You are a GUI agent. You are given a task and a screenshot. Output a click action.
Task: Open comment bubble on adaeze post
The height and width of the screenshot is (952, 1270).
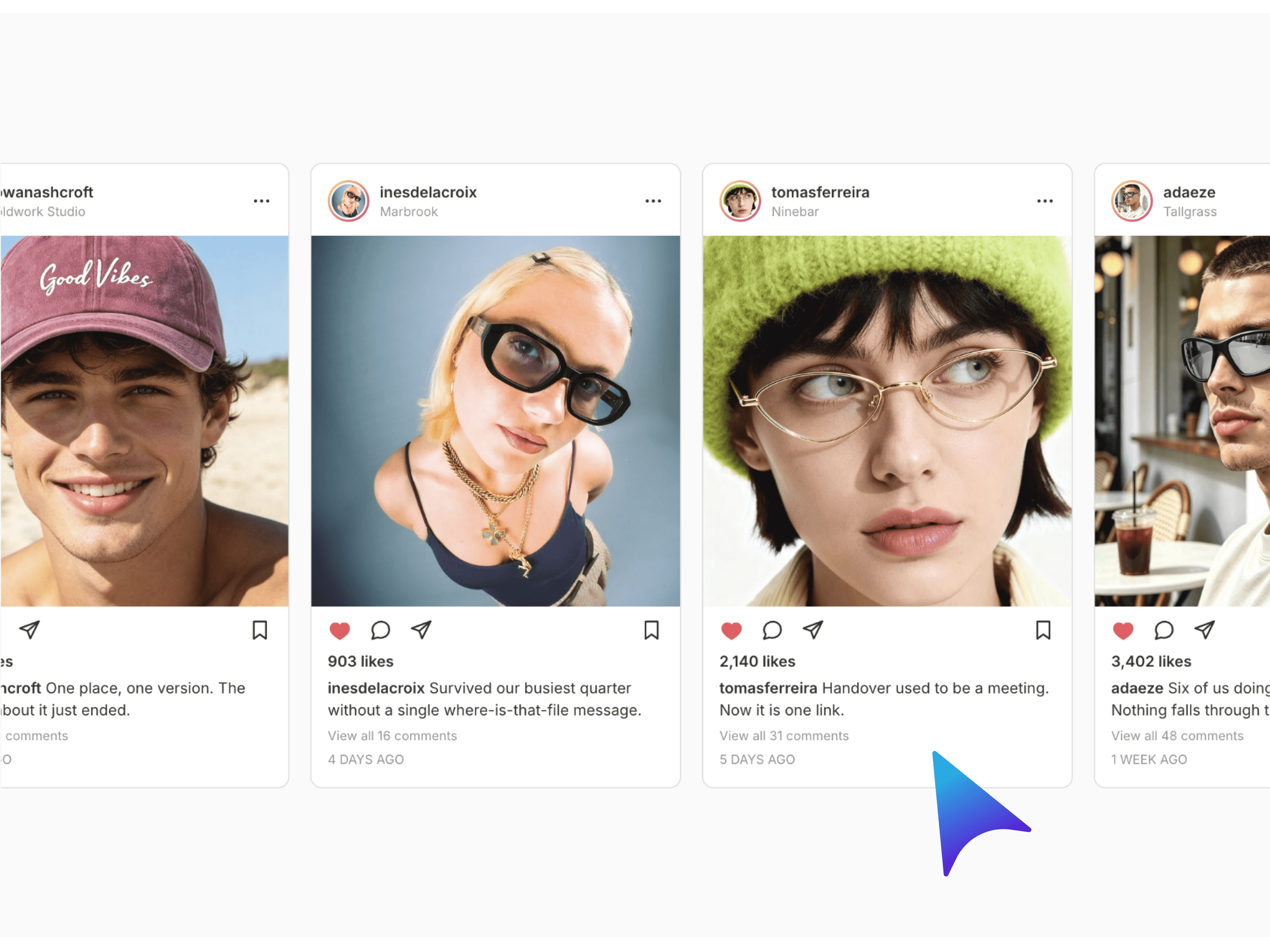[x=1164, y=630]
